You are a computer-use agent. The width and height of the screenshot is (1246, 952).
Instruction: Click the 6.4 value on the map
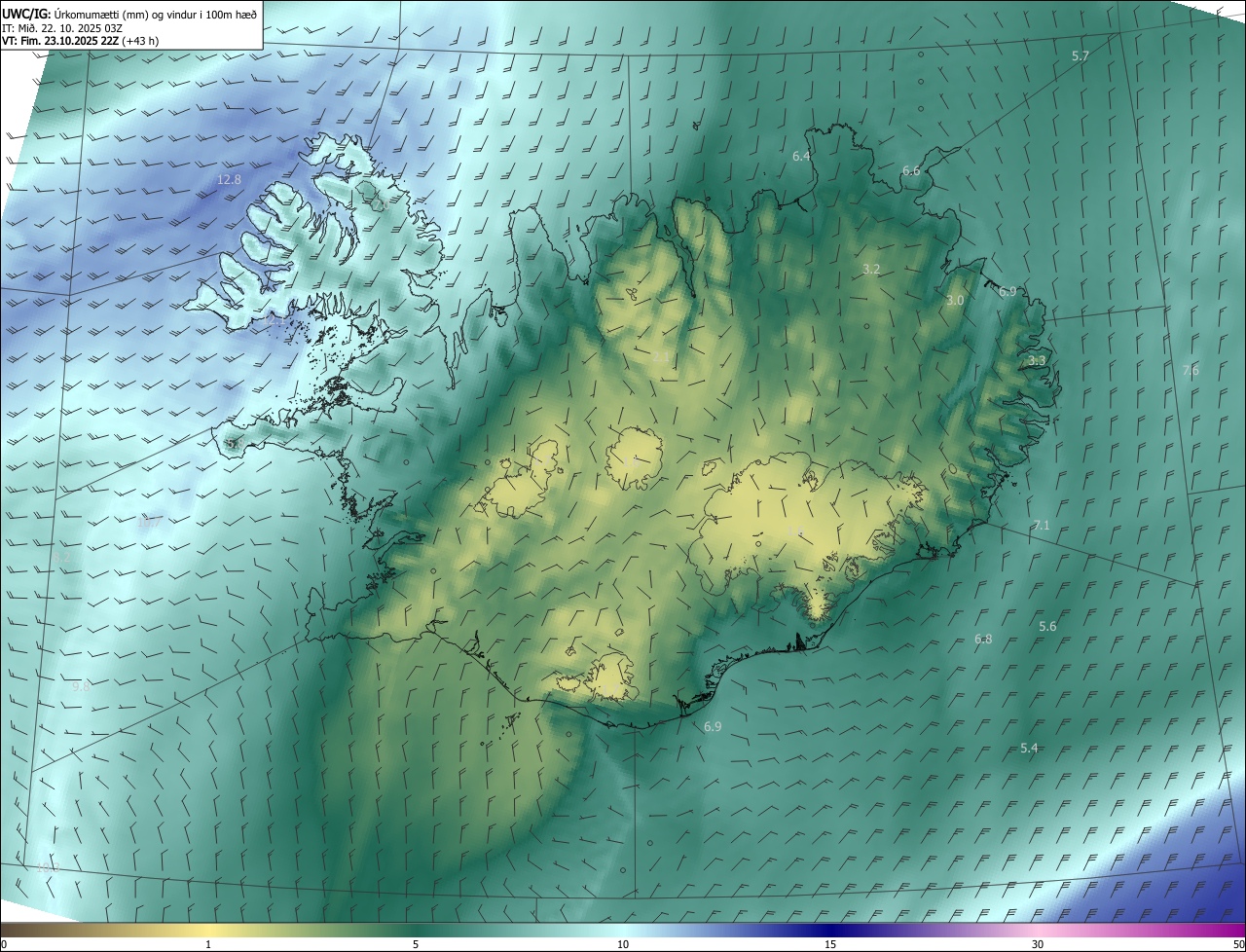point(801,156)
